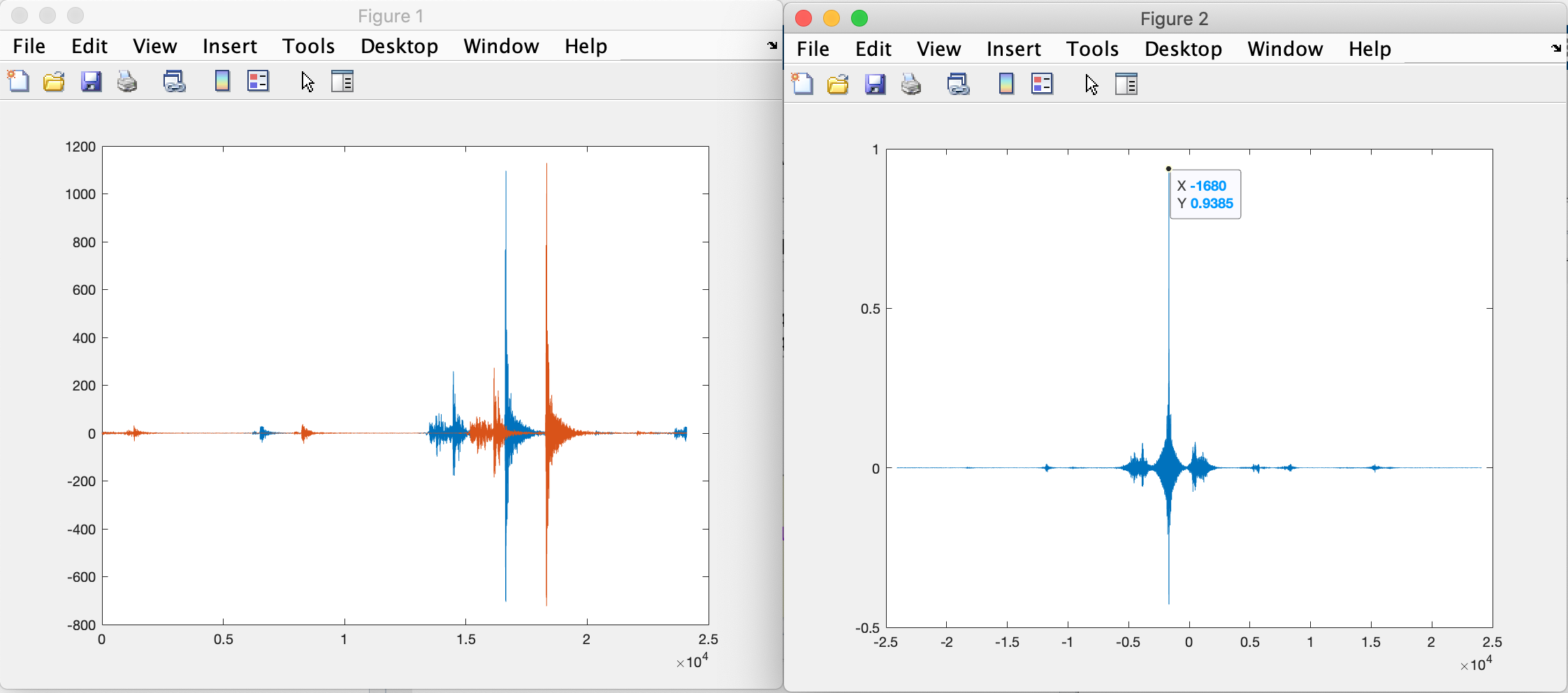Toggle Insert Colorbar in Figure 2 toolbar
The width and height of the screenshot is (1568, 693).
pos(1006,85)
